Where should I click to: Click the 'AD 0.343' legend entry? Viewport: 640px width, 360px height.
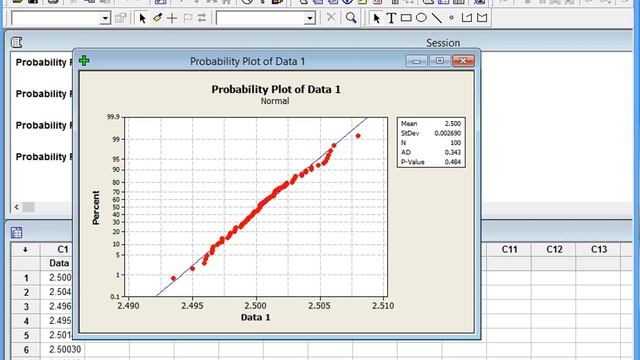pyautogui.click(x=431, y=153)
